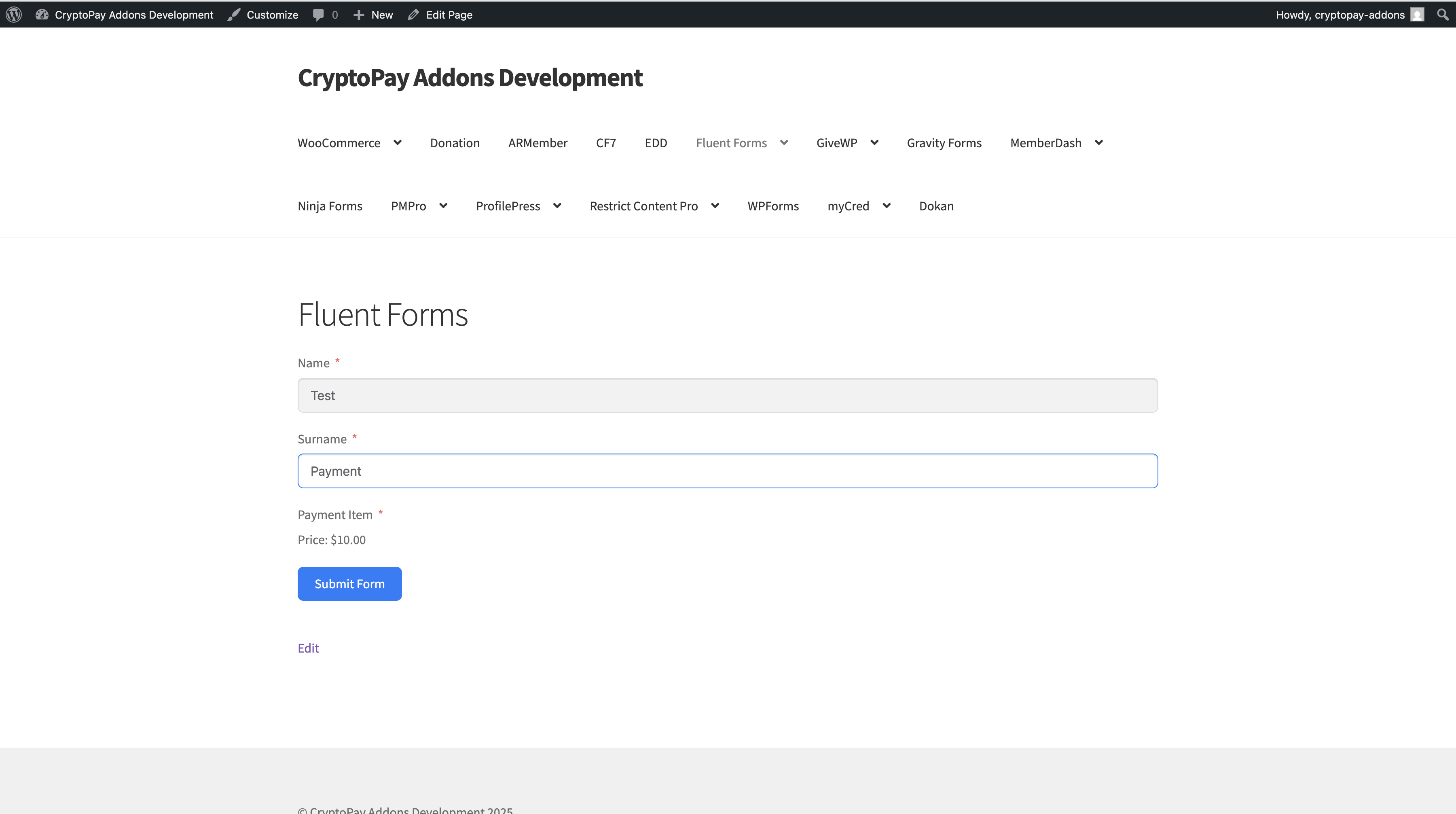The width and height of the screenshot is (1456, 814).
Task: Open the MemberDash menu item
Action: 1045,143
